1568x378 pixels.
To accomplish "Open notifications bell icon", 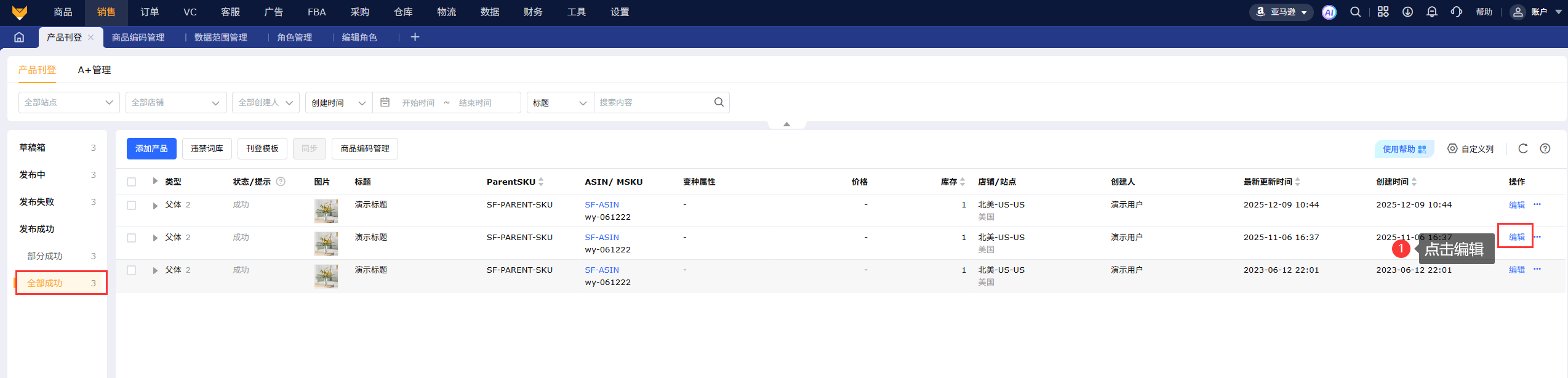I will [1433, 12].
